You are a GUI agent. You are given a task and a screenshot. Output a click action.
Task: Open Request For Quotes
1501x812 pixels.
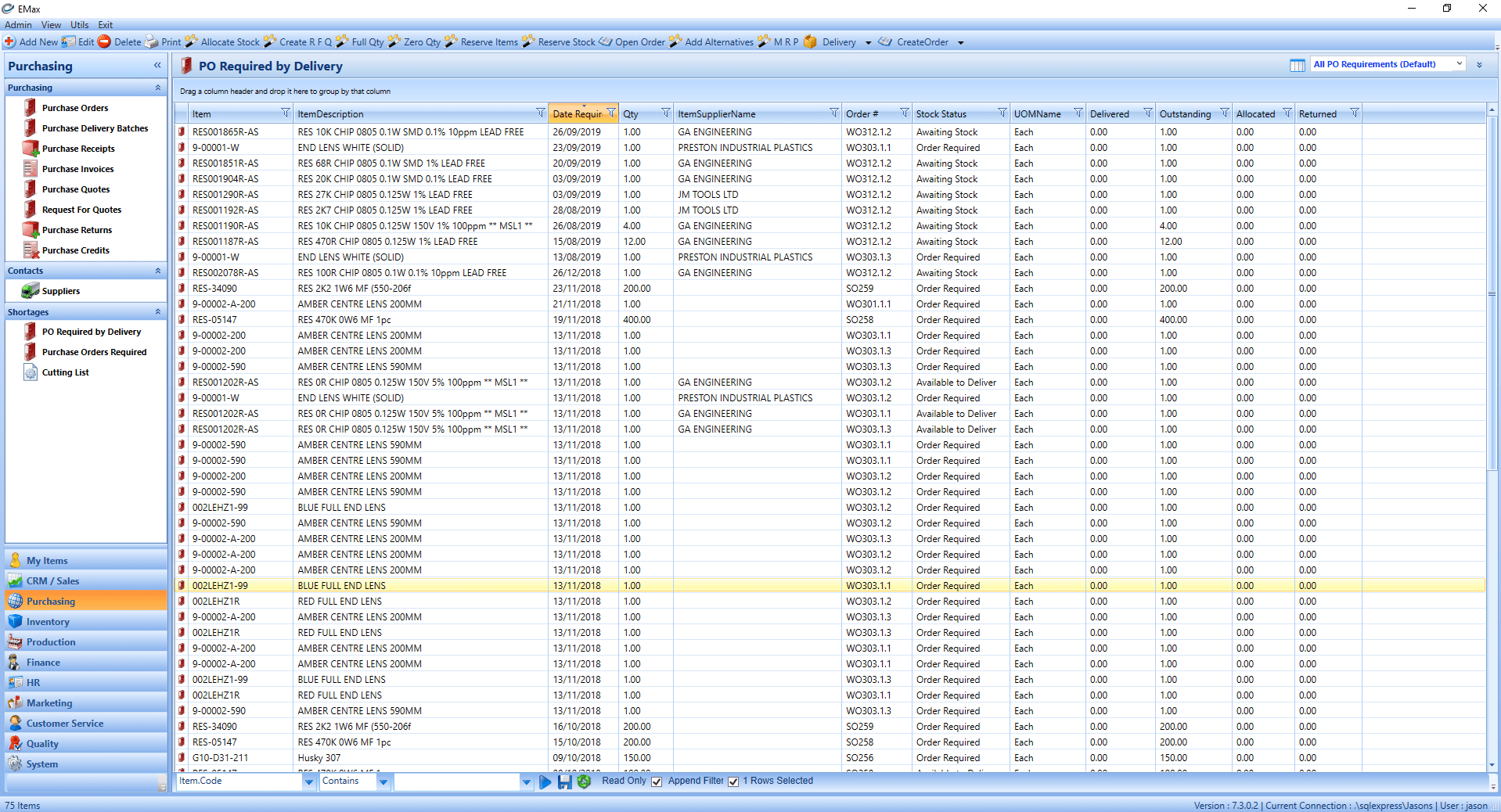tap(81, 210)
